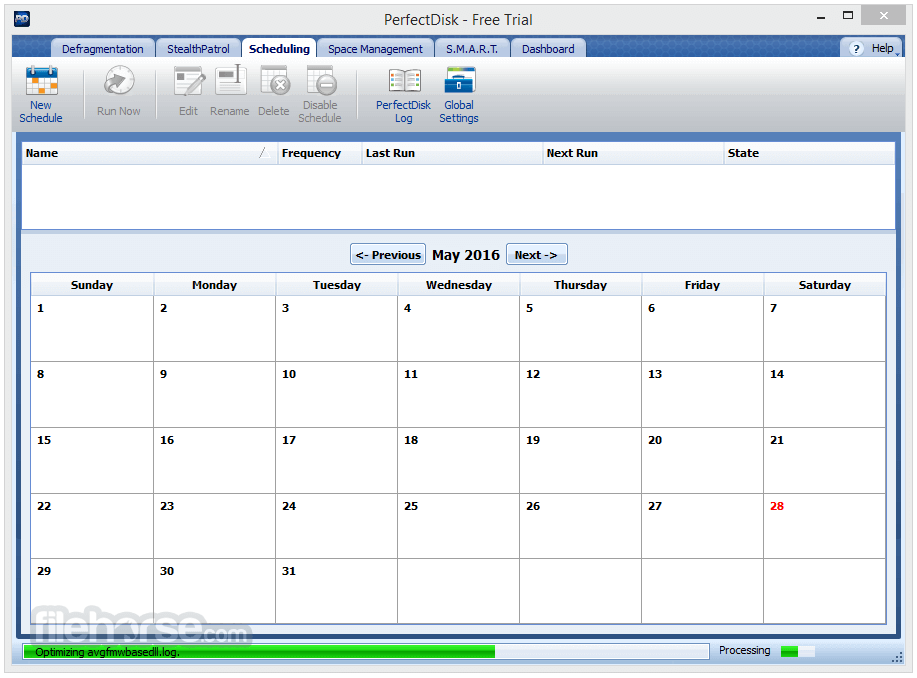Click the Rename schedule icon
This screenshot has height=678, width=917.
click(x=230, y=80)
